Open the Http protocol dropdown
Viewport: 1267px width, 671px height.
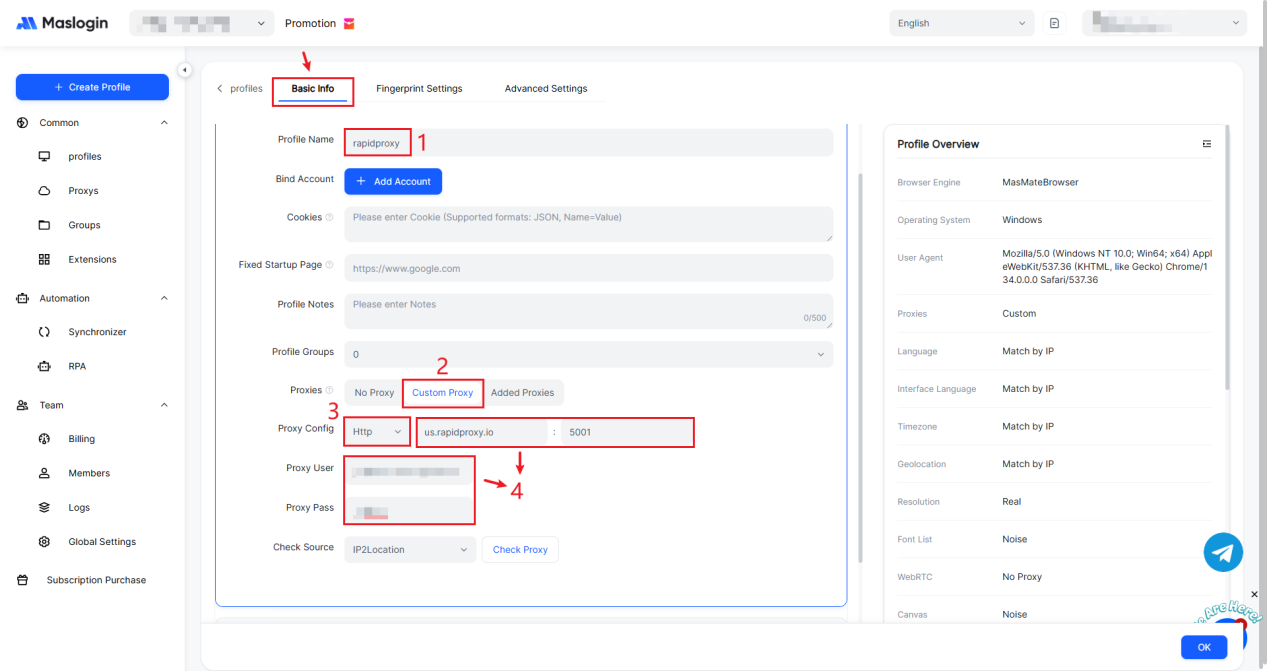click(377, 432)
